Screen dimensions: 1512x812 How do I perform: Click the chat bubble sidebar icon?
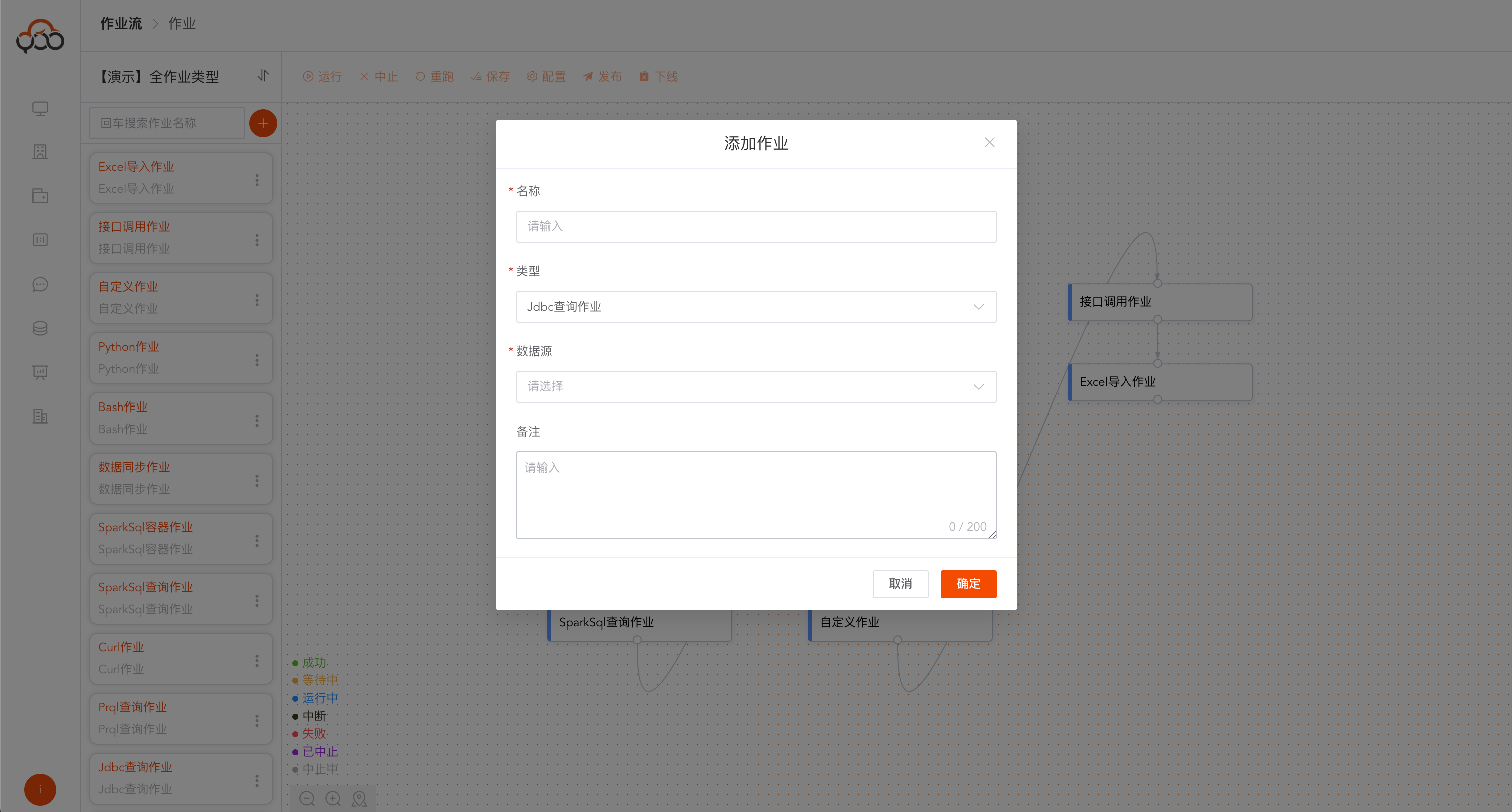(x=40, y=285)
